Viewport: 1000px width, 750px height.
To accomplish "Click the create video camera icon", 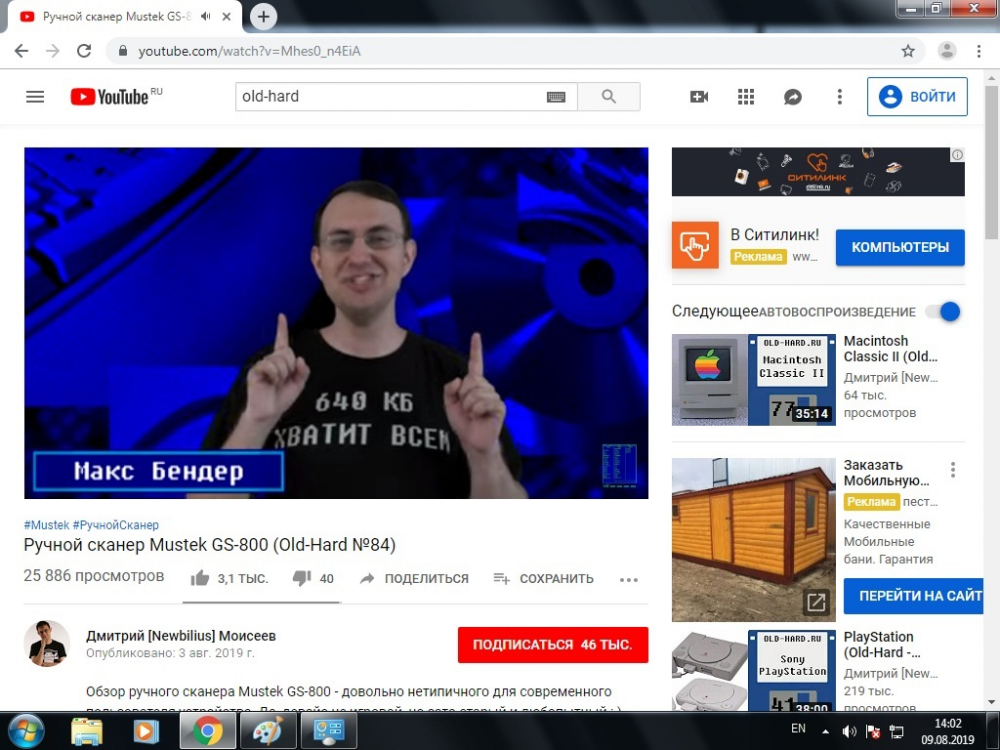I will 699,97.
